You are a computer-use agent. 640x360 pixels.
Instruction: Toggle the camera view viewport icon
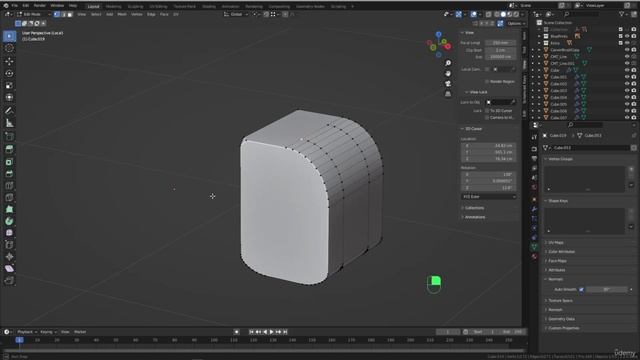(448, 84)
